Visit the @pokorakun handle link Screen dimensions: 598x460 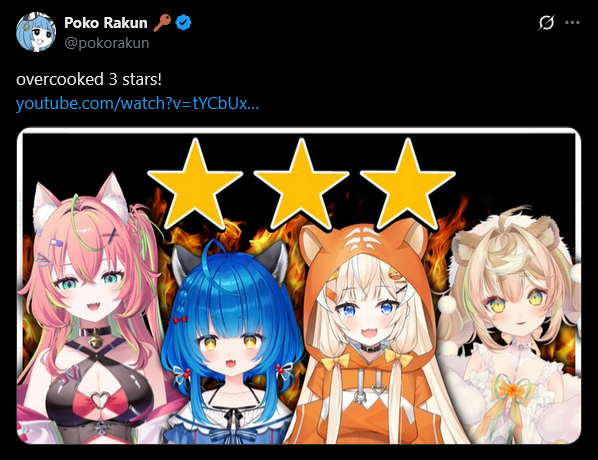[x=107, y=43]
